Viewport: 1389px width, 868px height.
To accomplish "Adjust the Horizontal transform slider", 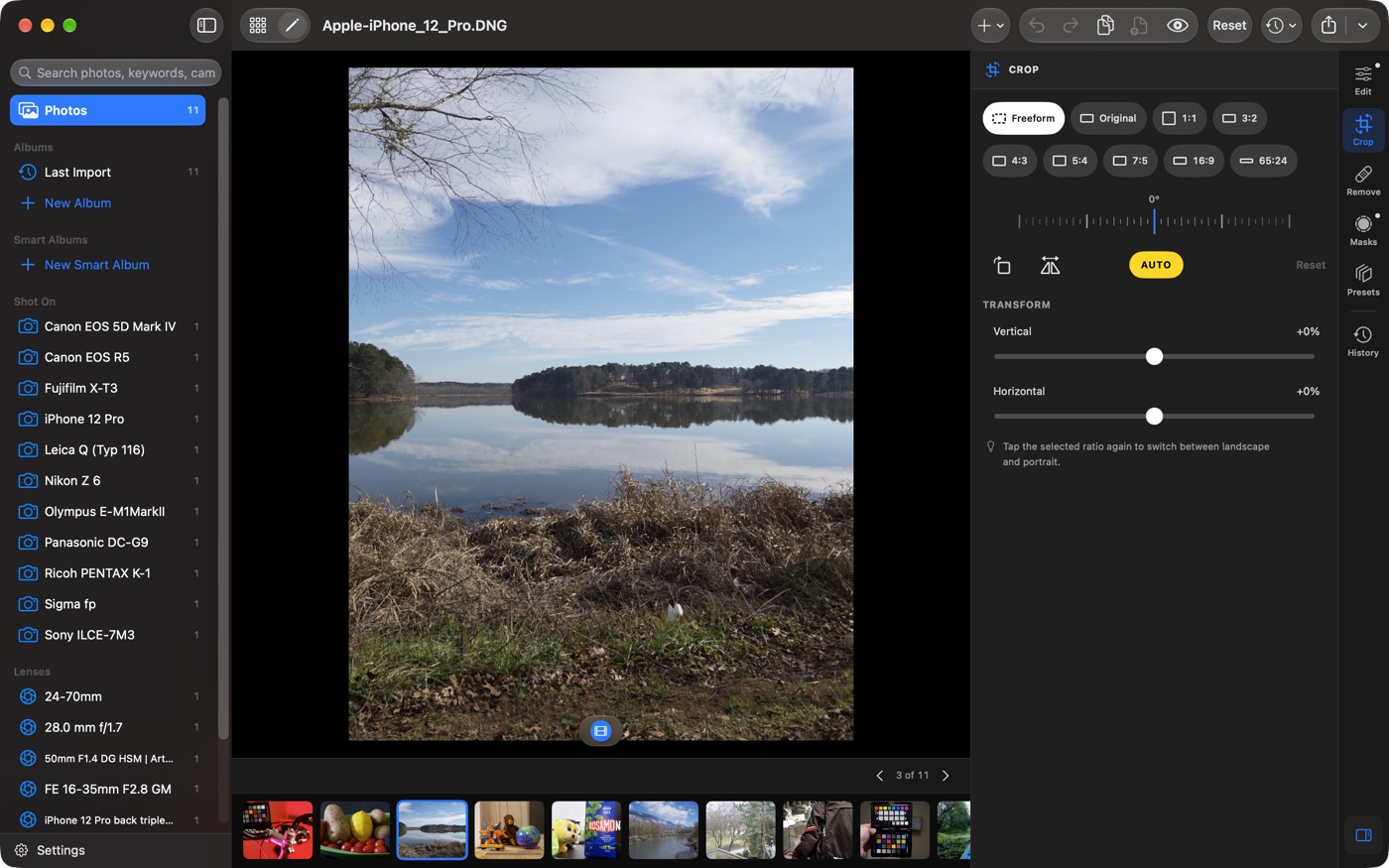I will (x=1154, y=416).
